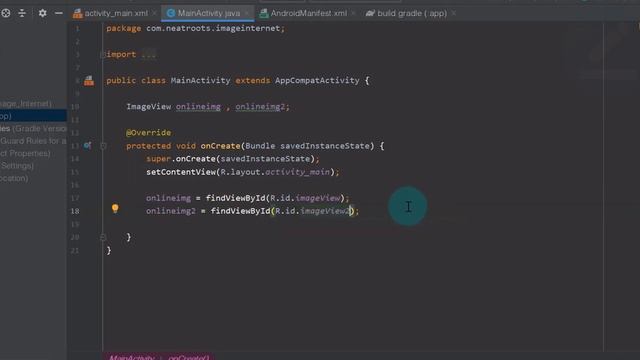Screen dimensions: 640x360
Task: Open AndroidManifest.xml tab
Action: pyautogui.click(x=309, y=13)
